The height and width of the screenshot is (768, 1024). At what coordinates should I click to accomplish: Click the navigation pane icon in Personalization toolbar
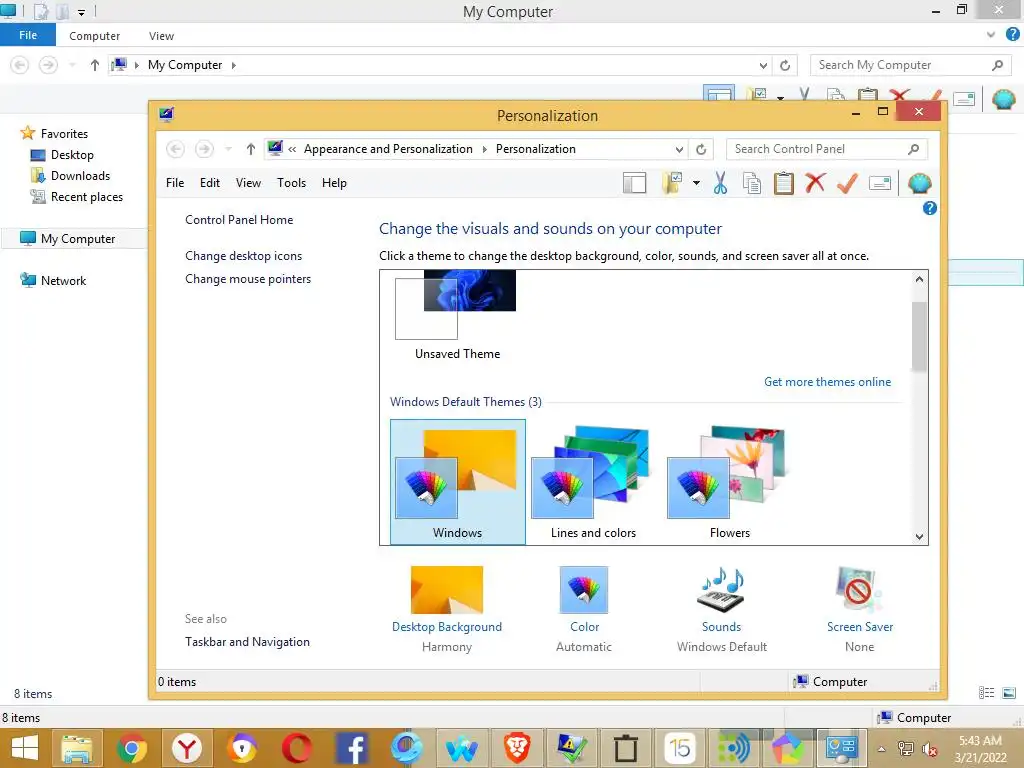tap(634, 184)
